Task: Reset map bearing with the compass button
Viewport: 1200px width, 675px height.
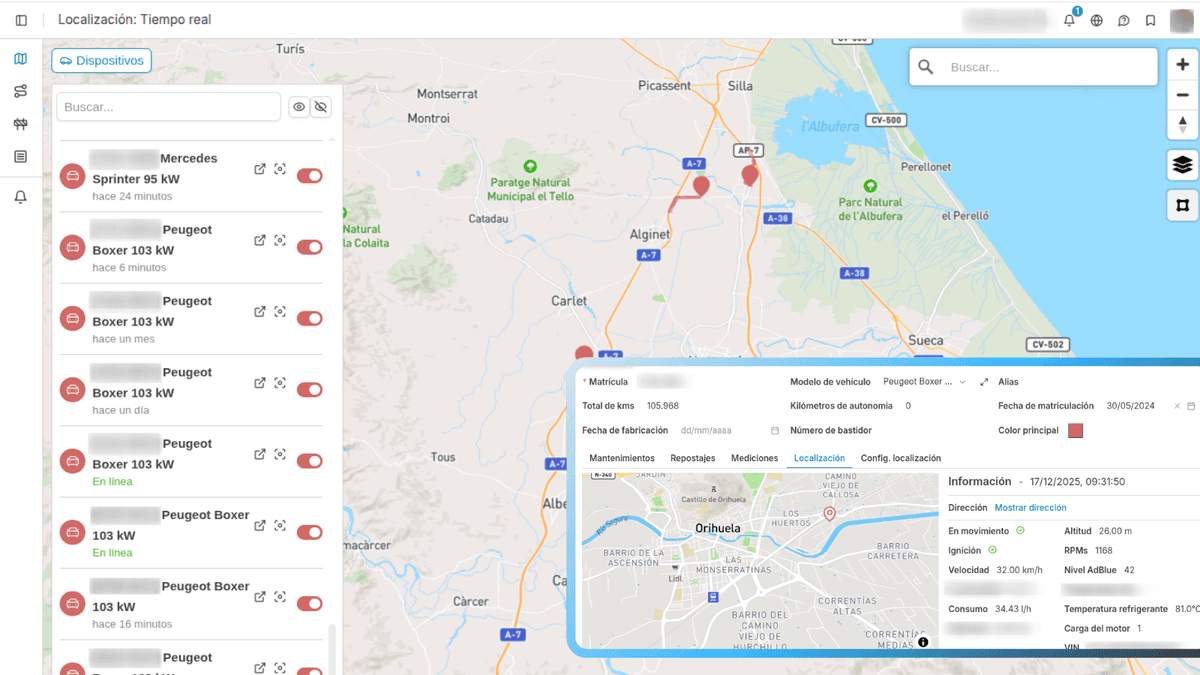Action: pos(1183,125)
